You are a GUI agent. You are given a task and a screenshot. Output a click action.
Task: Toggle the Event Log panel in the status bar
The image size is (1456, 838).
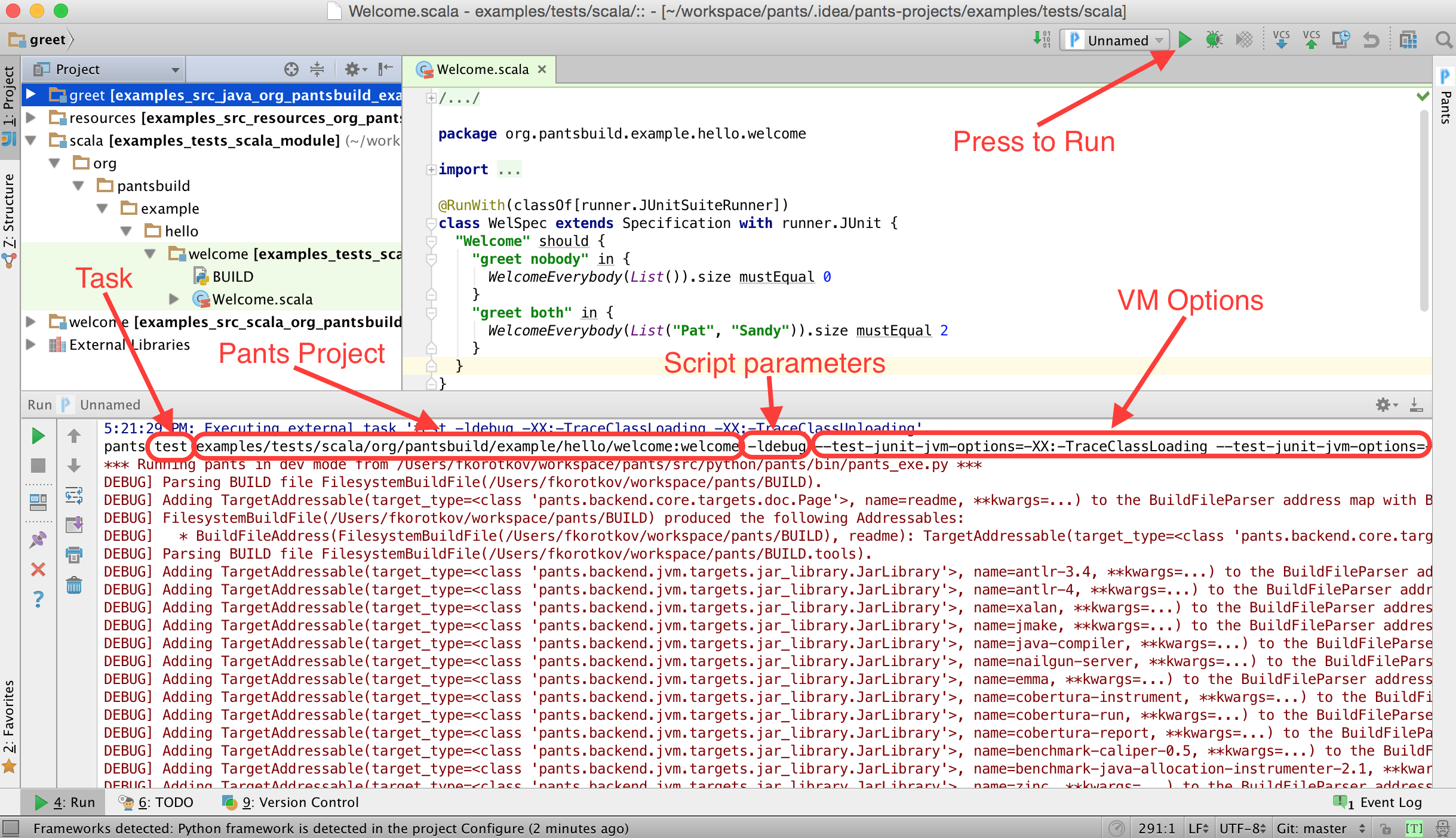(1380, 802)
